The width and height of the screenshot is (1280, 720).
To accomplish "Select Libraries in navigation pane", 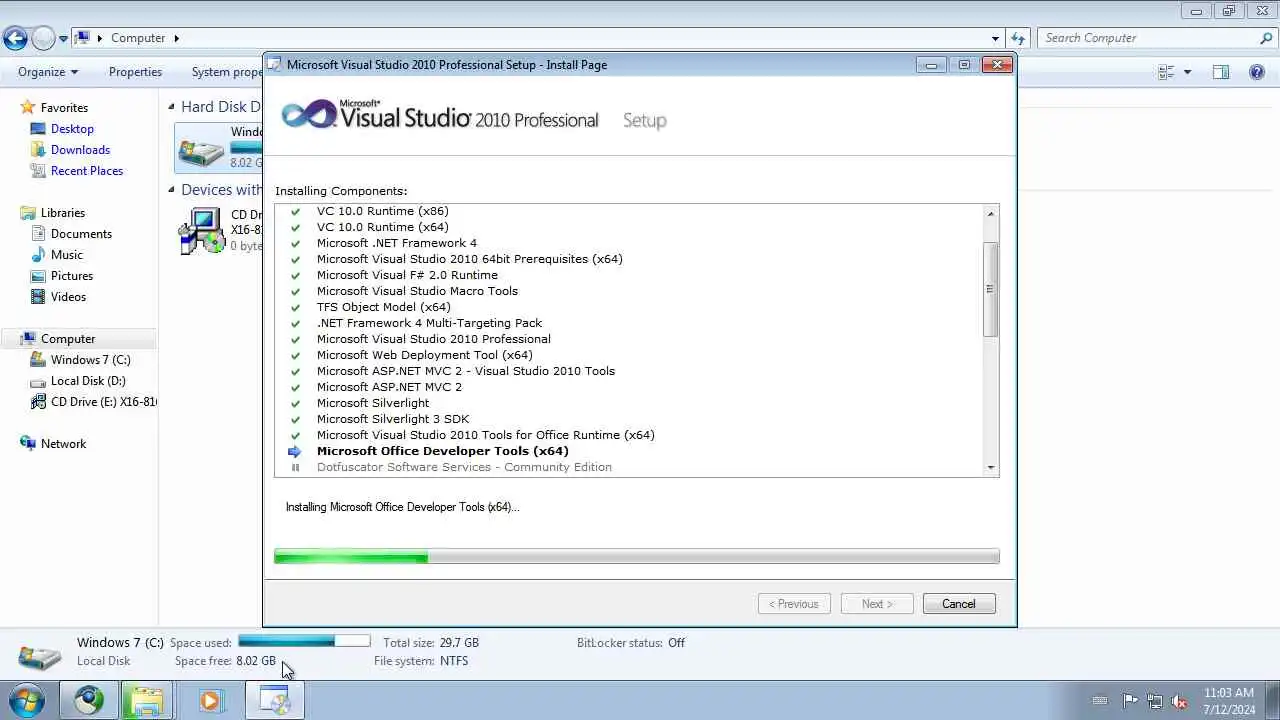I will (62, 213).
